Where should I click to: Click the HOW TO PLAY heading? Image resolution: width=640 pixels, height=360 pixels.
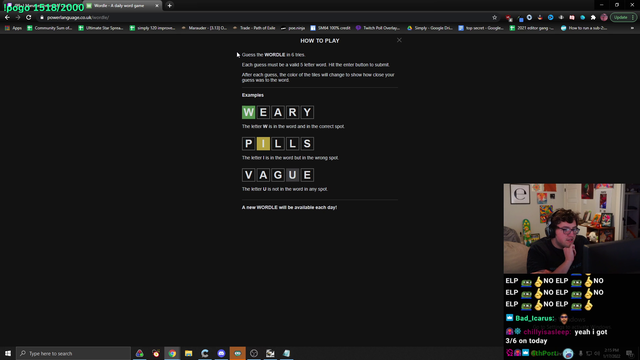320,41
